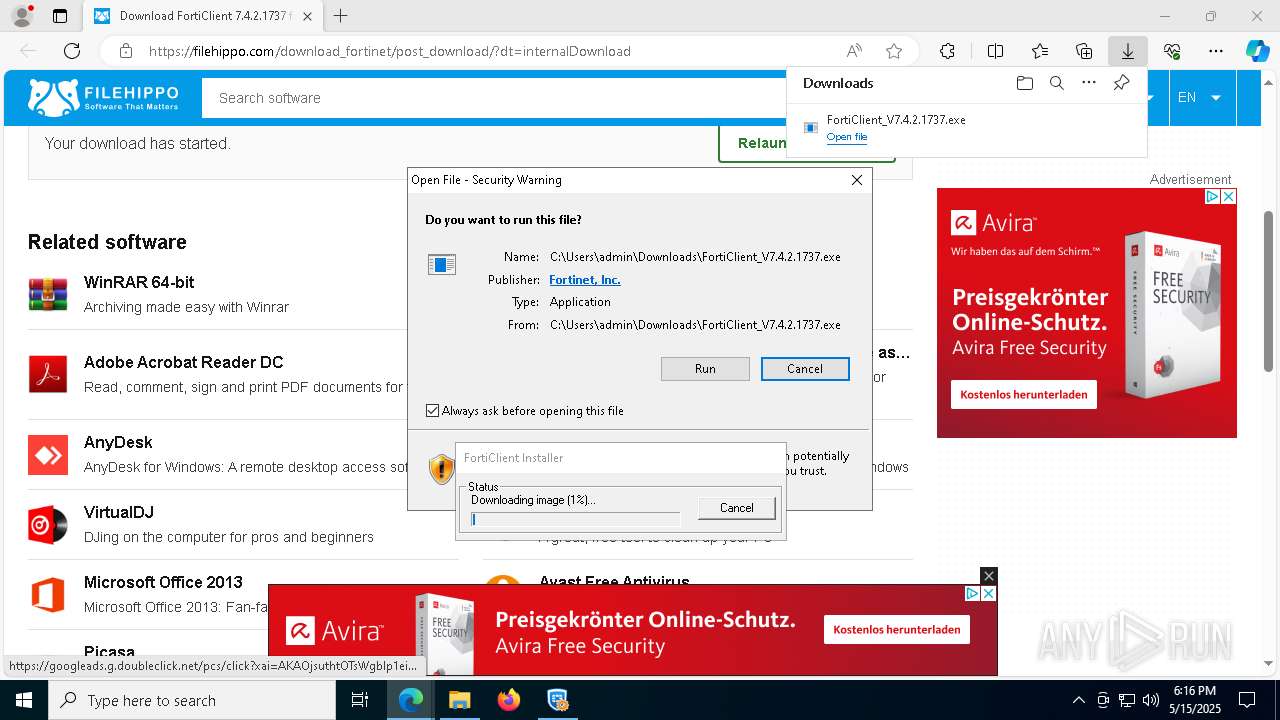The image size is (1280, 720).
Task: Click Cancel in Security Warning dialog
Action: pos(805,369)
